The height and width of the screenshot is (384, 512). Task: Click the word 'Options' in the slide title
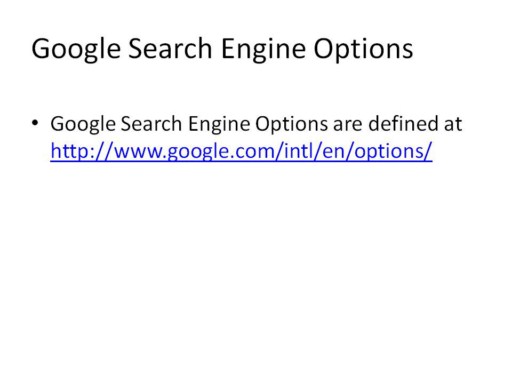coord(363,49)
